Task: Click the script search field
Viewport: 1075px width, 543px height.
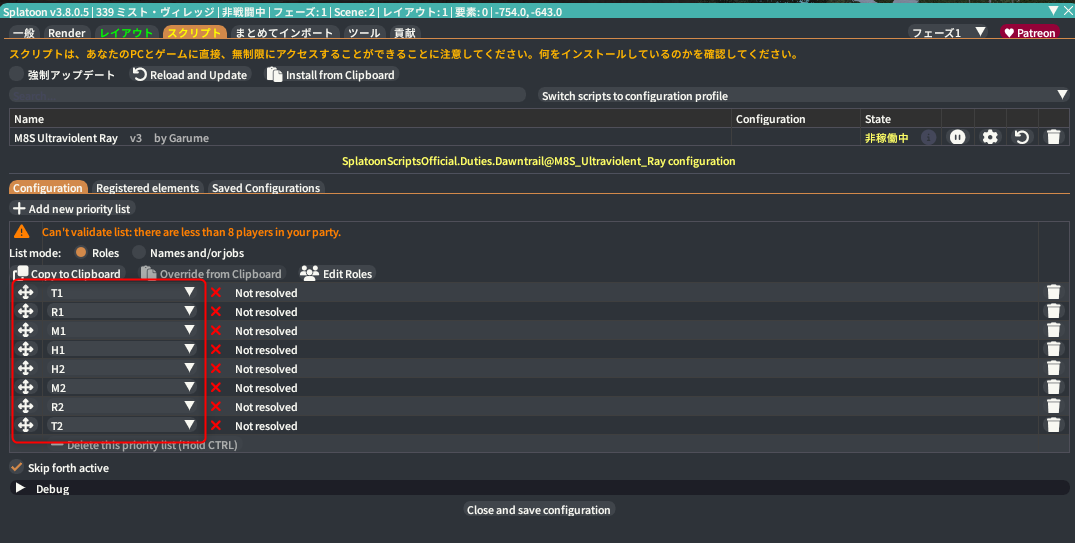Action: pyautogui.click(x=267, y=95)
